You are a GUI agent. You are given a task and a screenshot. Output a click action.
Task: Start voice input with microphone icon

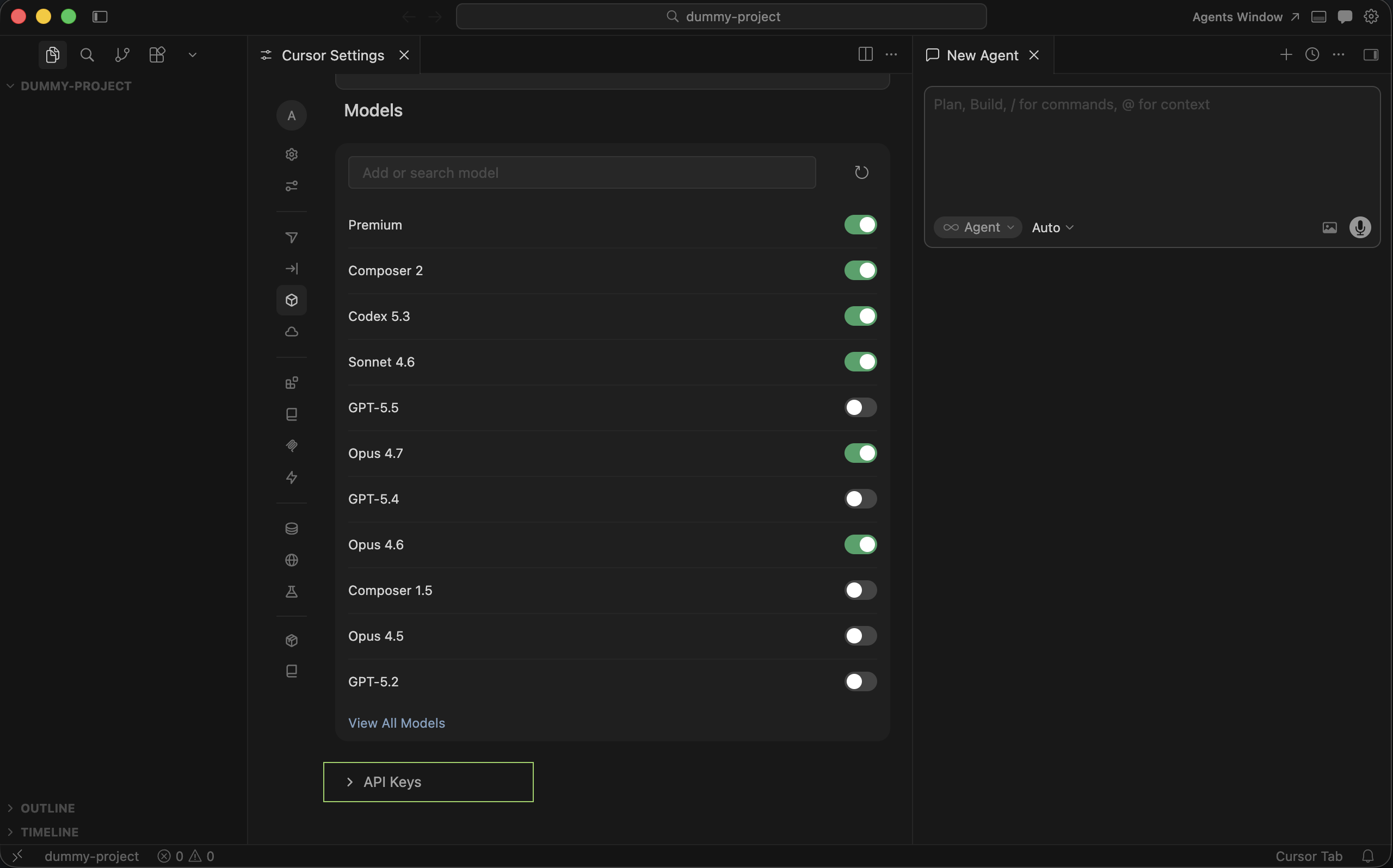pyautogui.click(x=1360, y=227)
